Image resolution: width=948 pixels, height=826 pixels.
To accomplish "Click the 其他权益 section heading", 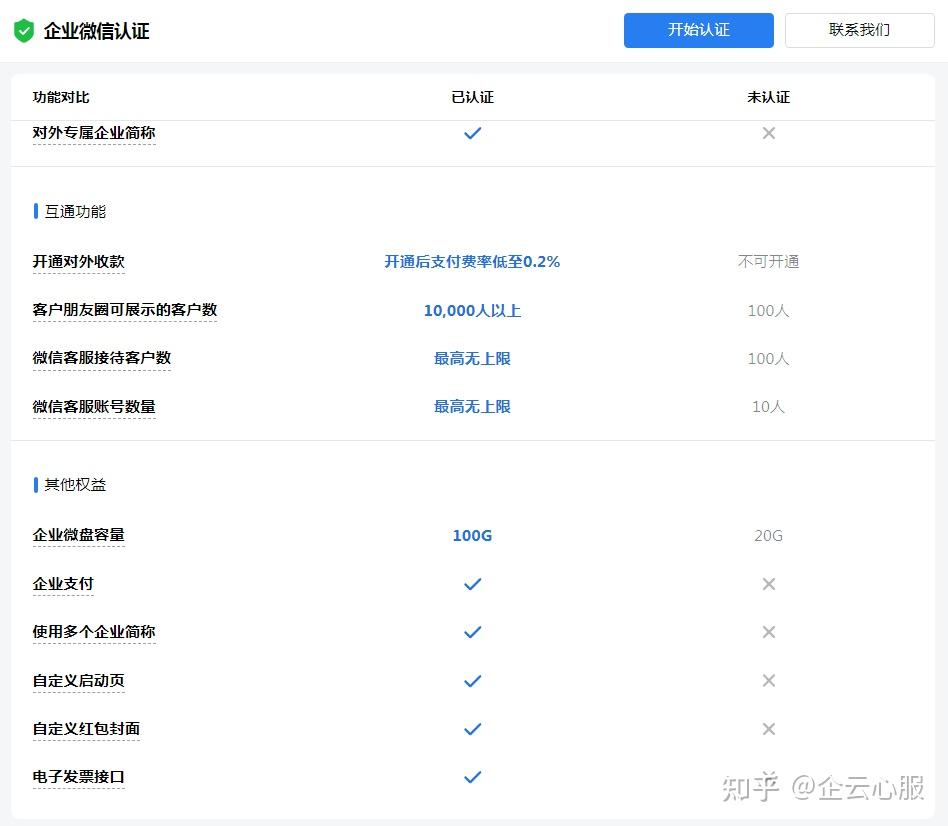I will (76, 485).
